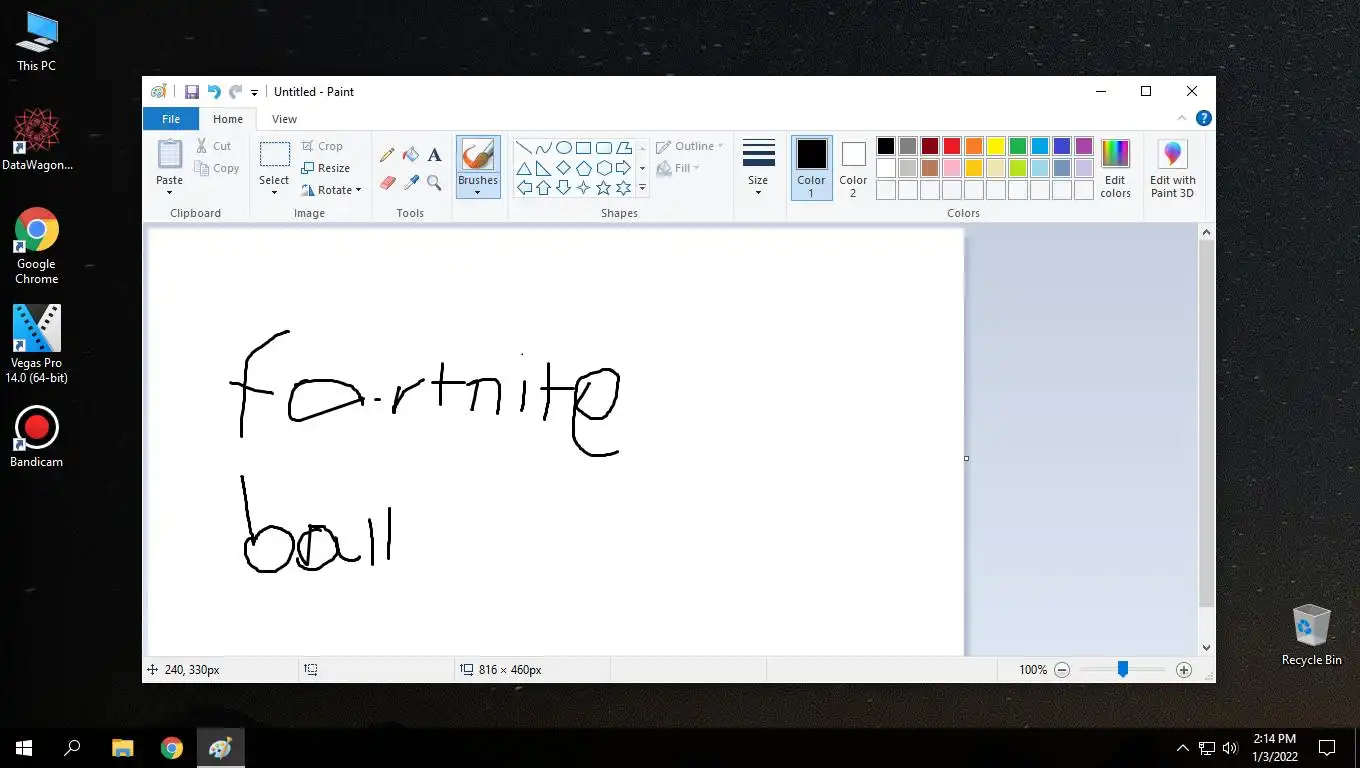1360x768 pixels.
Task: Click Edit colors button
Action: pyautogui.click(x=1115, y=168)
